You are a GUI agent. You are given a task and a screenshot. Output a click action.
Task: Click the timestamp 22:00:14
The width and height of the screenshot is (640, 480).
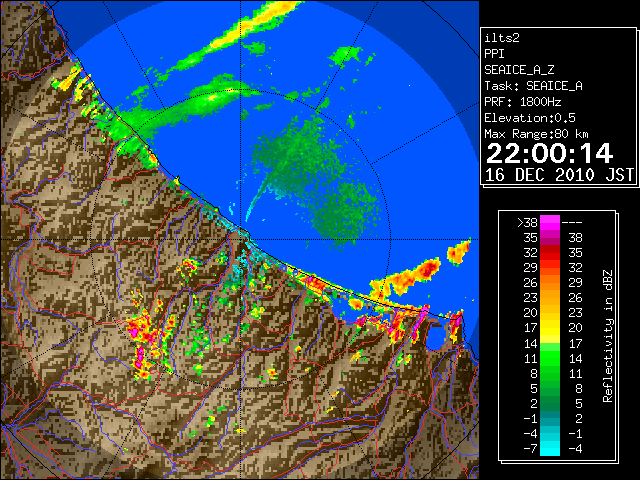coord(549,153)
